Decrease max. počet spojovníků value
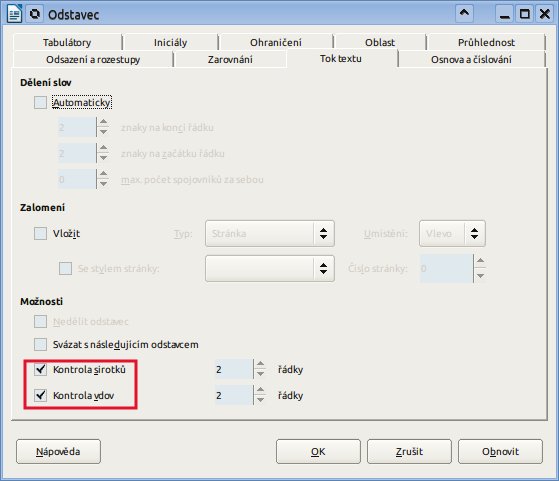559x481 pixels. [x=103, y=184]
